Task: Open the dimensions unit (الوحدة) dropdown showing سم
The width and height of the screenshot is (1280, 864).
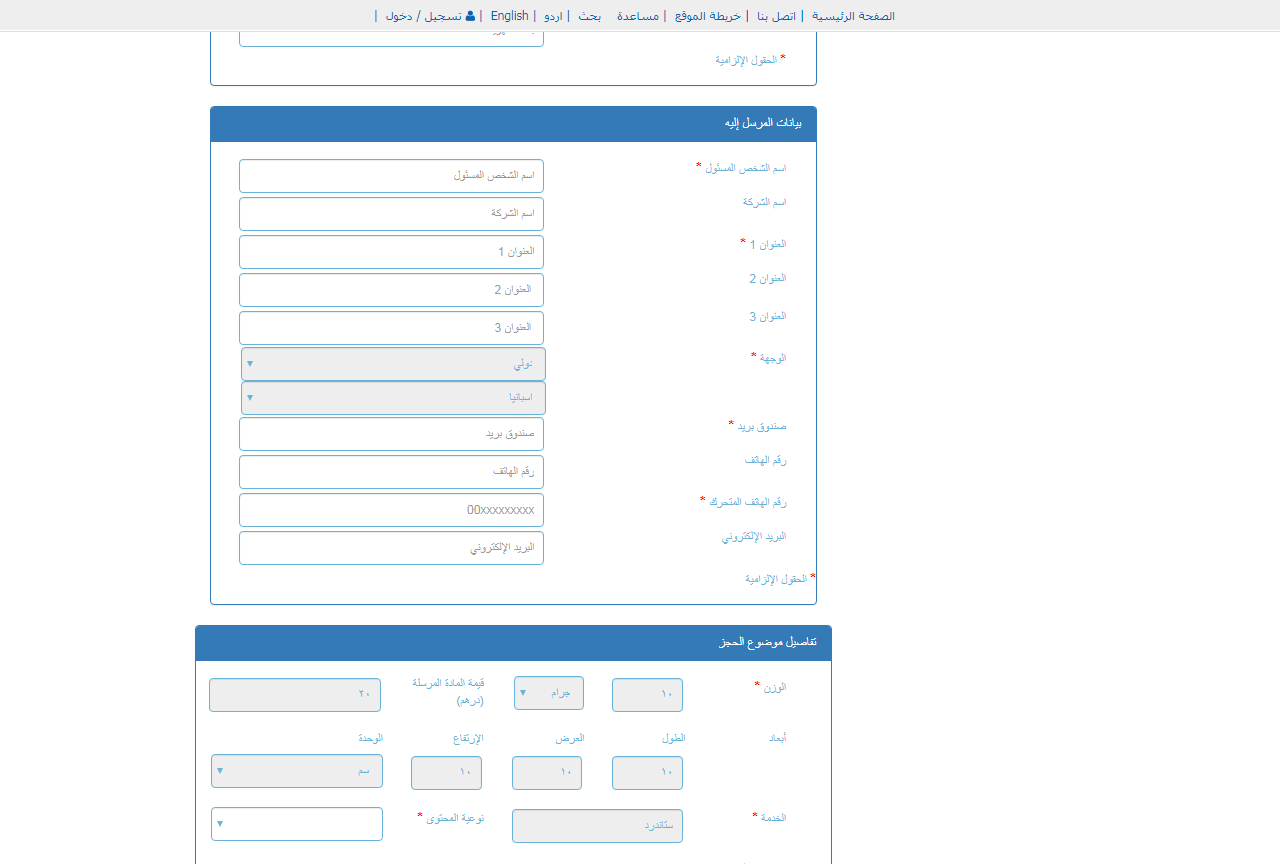Action: point(296,771)
